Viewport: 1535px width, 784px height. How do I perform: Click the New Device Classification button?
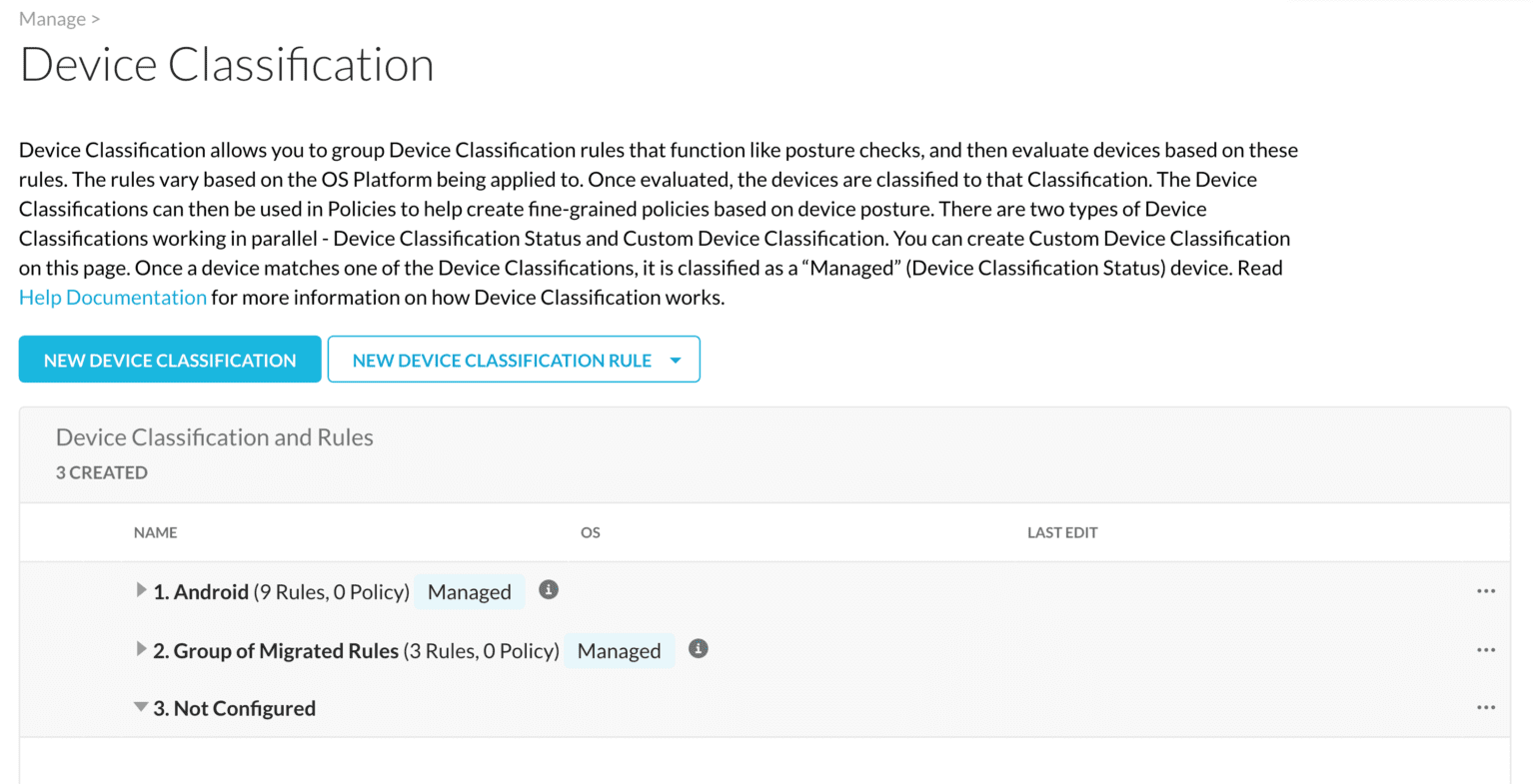(169, 359)
